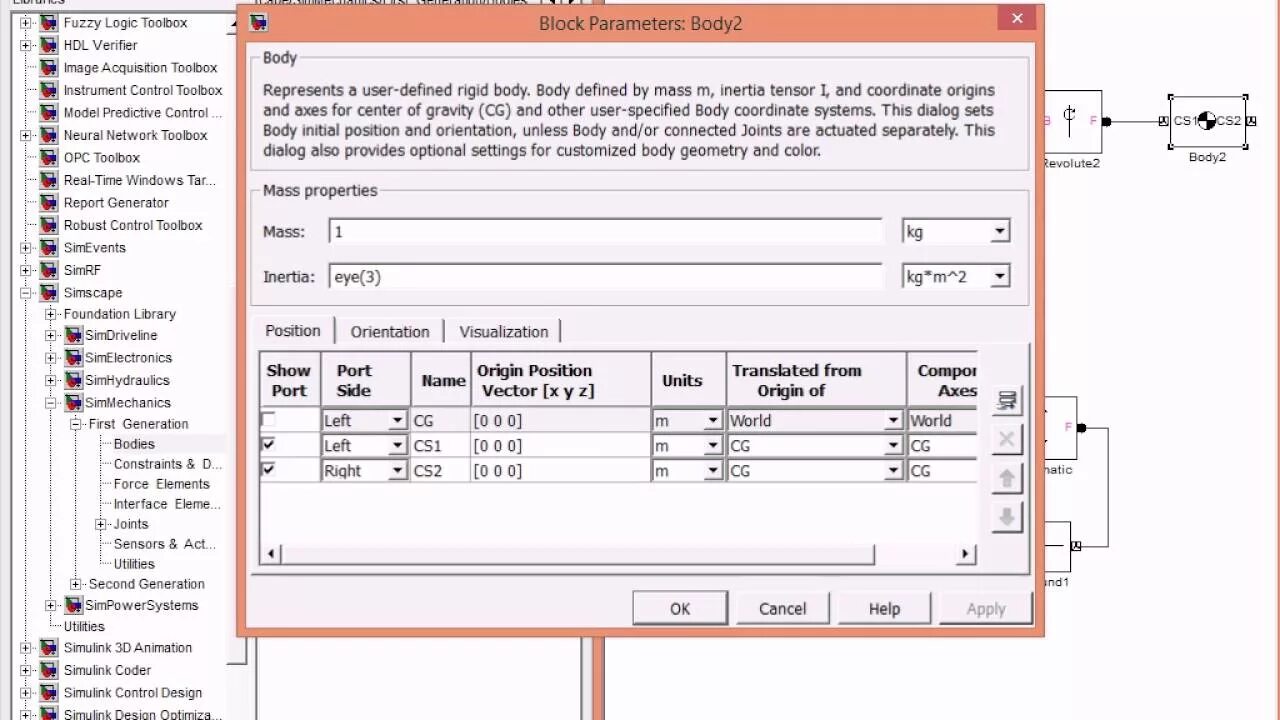Switch to the Visualization tab
Screen dimensions: 1280x720
coord(504,332)
